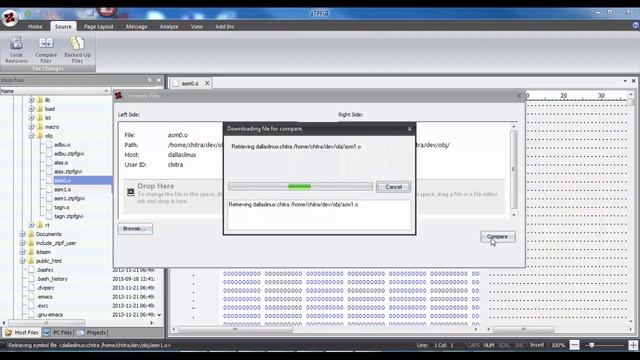Click the macro folder icon in tree
The width and height of the screenshot is (640, 360).
coord(40,127)
